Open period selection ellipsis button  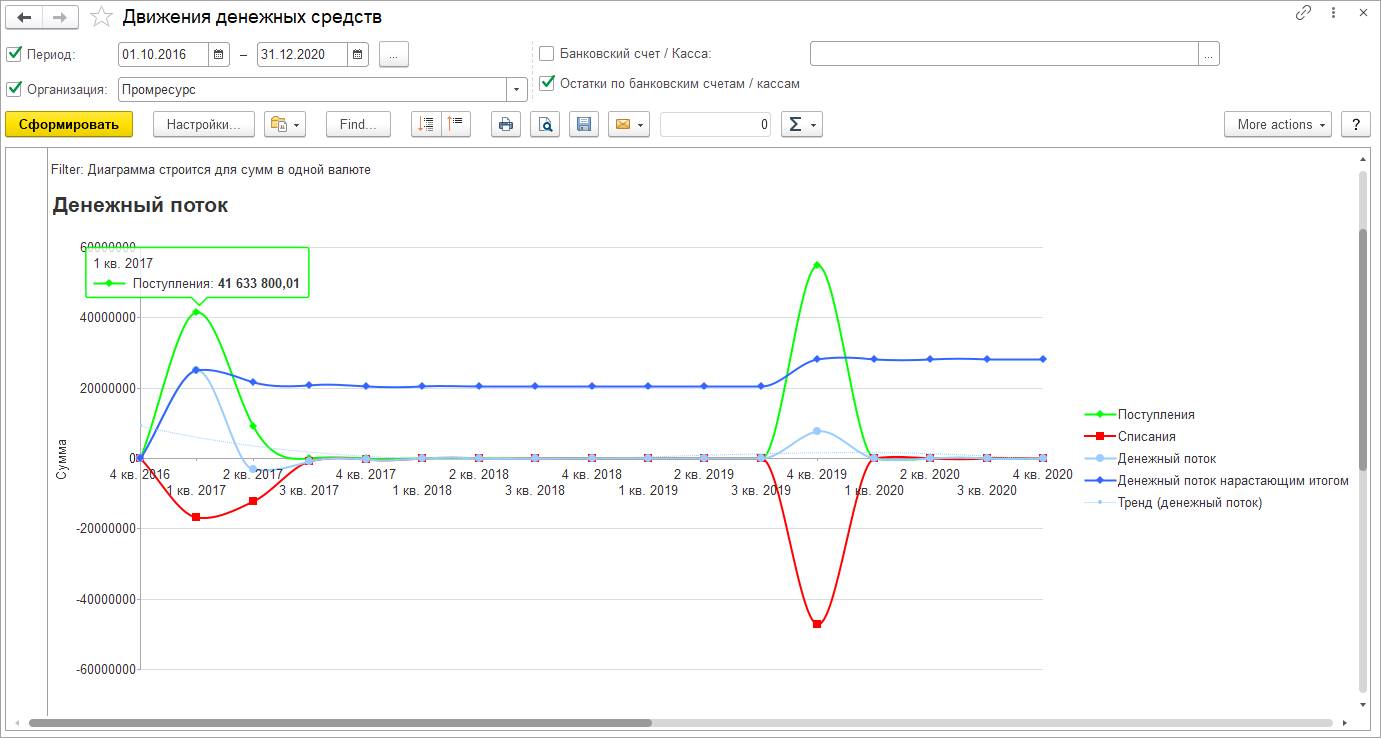(394, 54)
